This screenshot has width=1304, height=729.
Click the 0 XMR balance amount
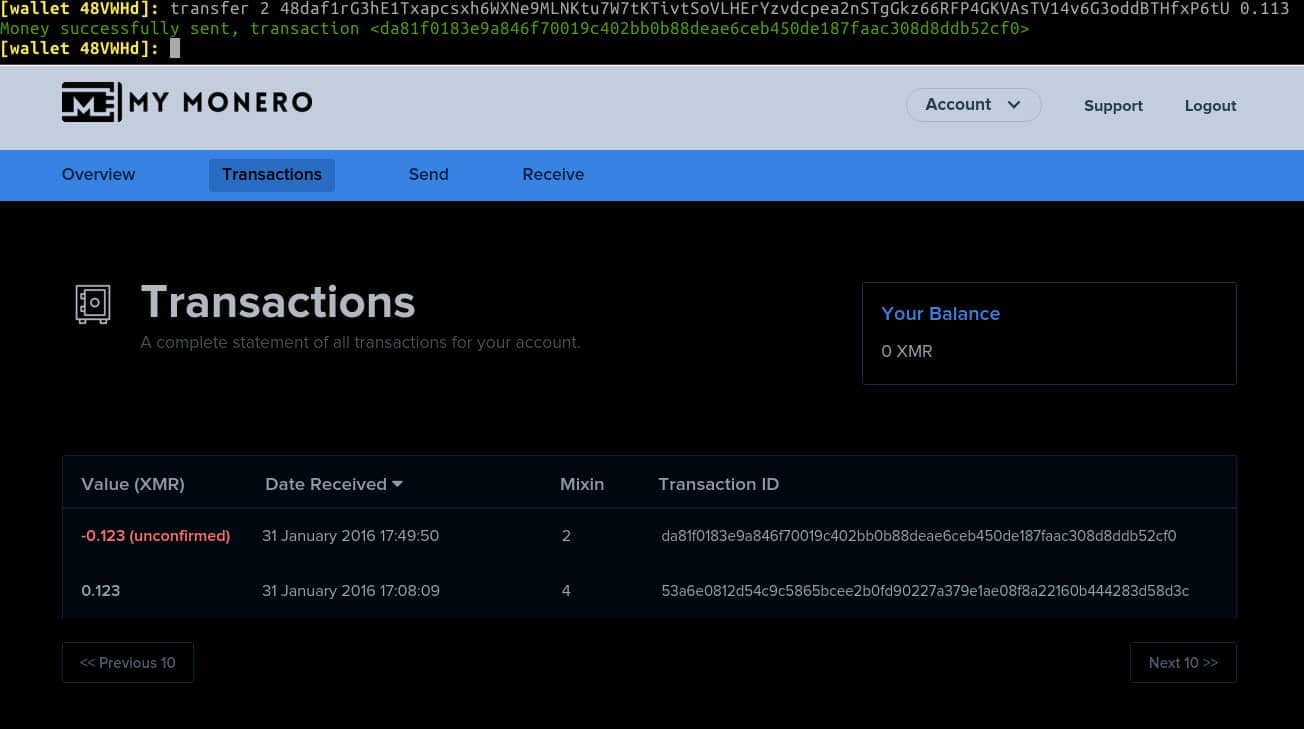(906, 351)
